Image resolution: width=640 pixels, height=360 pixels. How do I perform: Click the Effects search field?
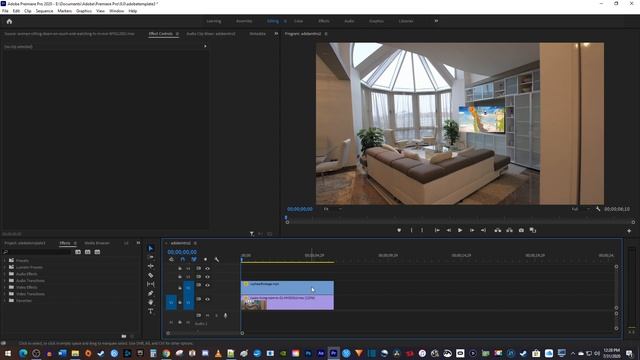click(38, 252)
